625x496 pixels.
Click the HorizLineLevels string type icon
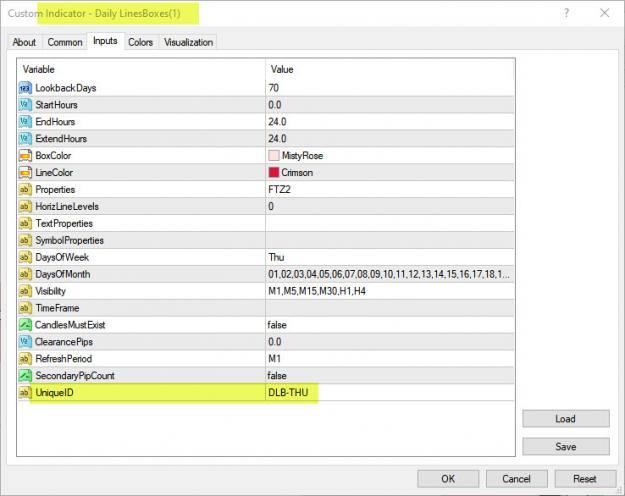tap(25, 207)
